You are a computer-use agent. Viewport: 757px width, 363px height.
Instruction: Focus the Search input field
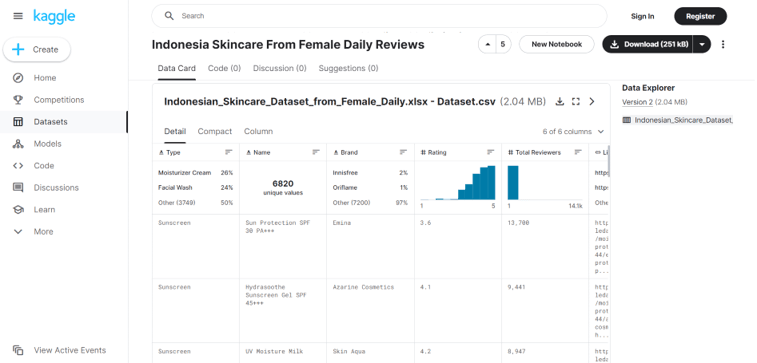[x=379, y=16]
